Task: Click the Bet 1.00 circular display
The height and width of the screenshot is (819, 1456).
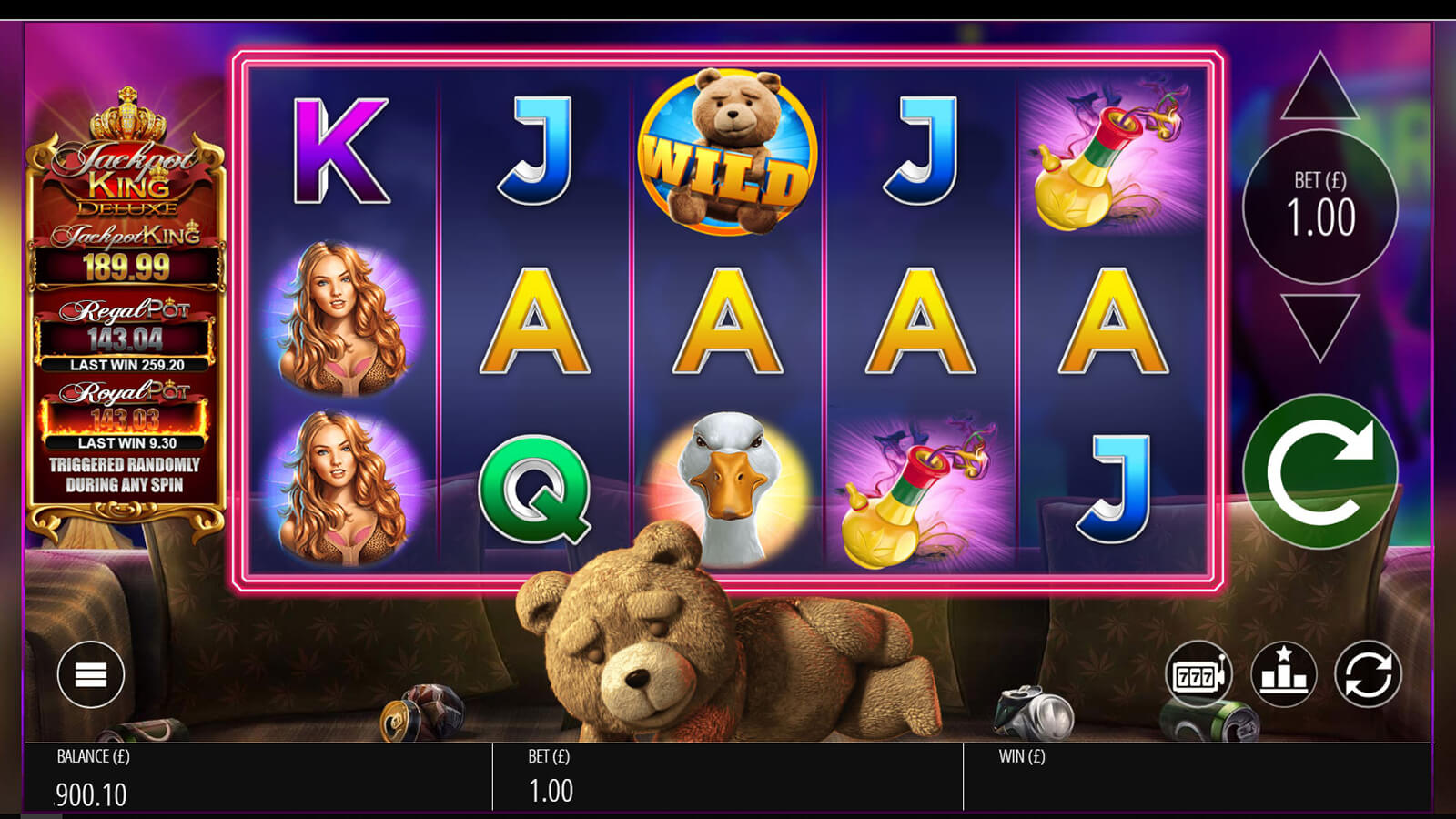Action: 1320,207
